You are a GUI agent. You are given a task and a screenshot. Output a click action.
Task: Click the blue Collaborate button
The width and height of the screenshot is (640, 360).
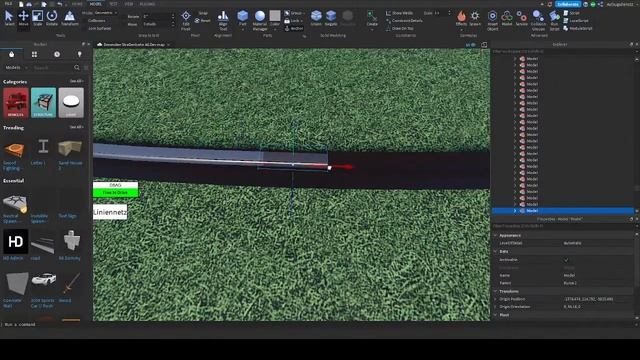(x=568, y=4)
